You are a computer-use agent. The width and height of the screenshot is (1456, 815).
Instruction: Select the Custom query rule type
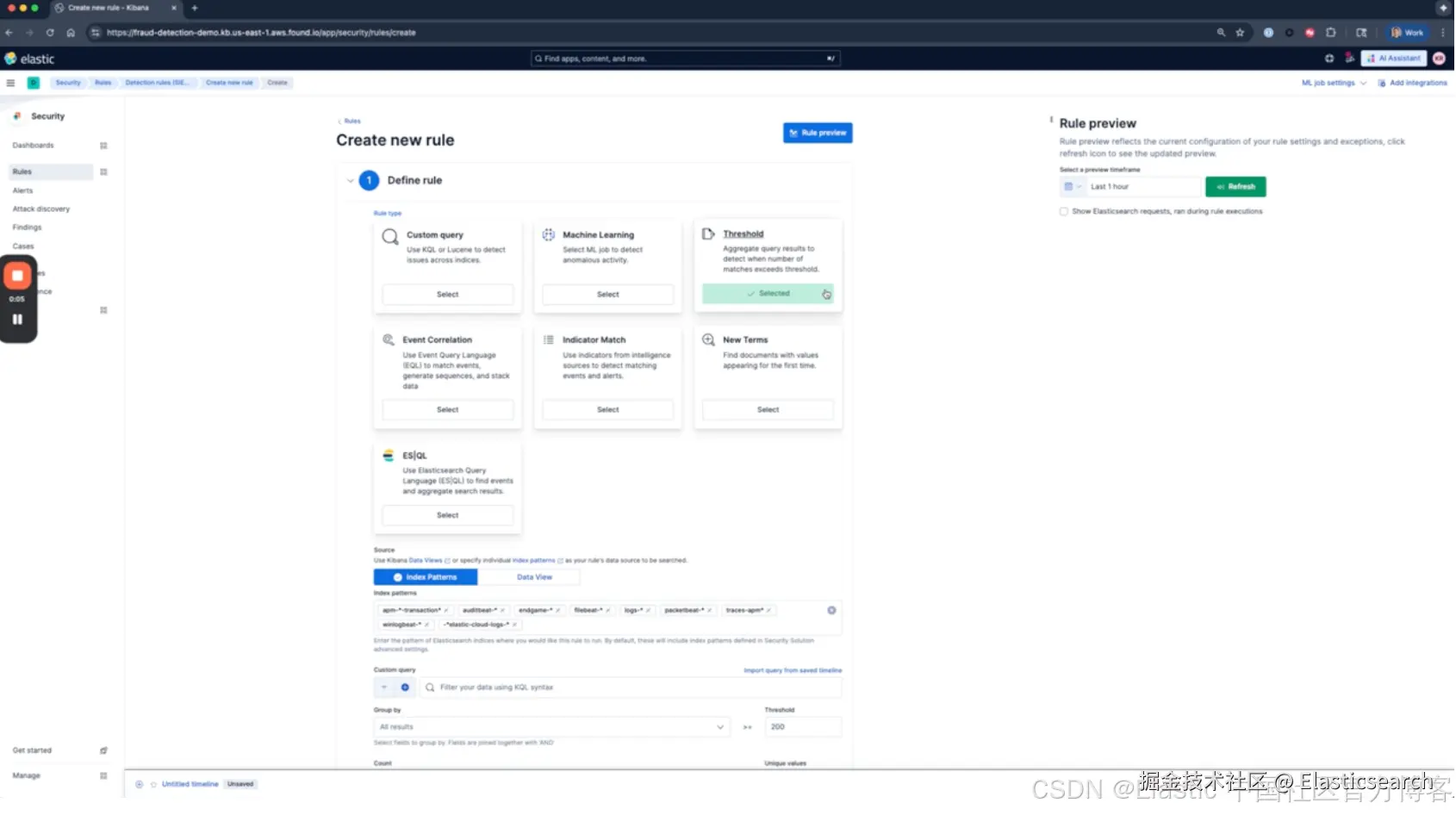(448, 295)
